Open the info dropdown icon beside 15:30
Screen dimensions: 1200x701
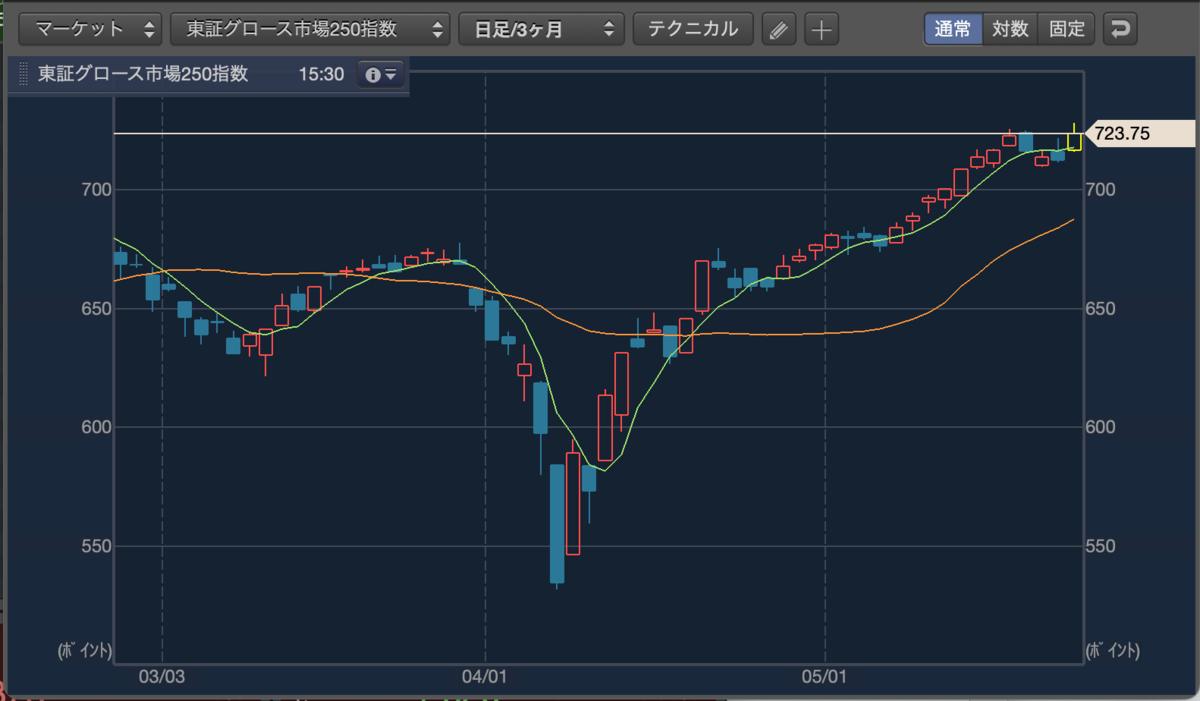[x=381, y=75]
